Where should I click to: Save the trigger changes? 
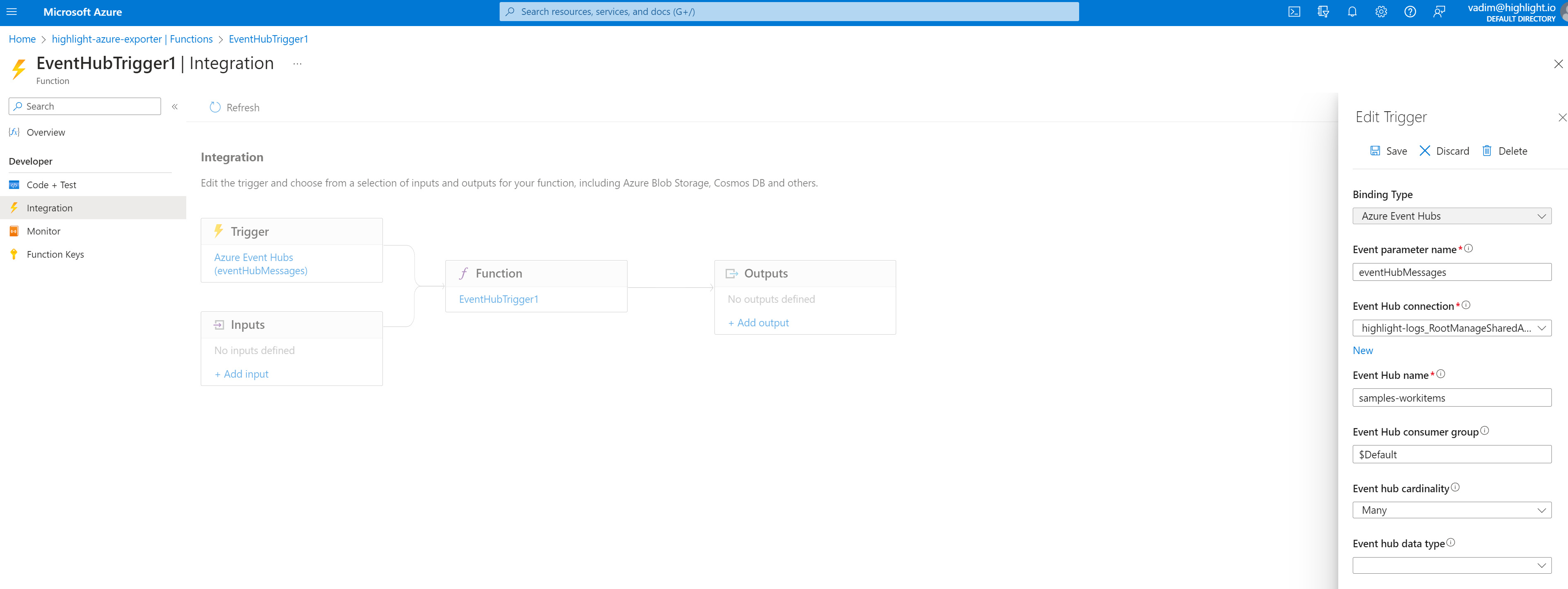coord(1388,151)
